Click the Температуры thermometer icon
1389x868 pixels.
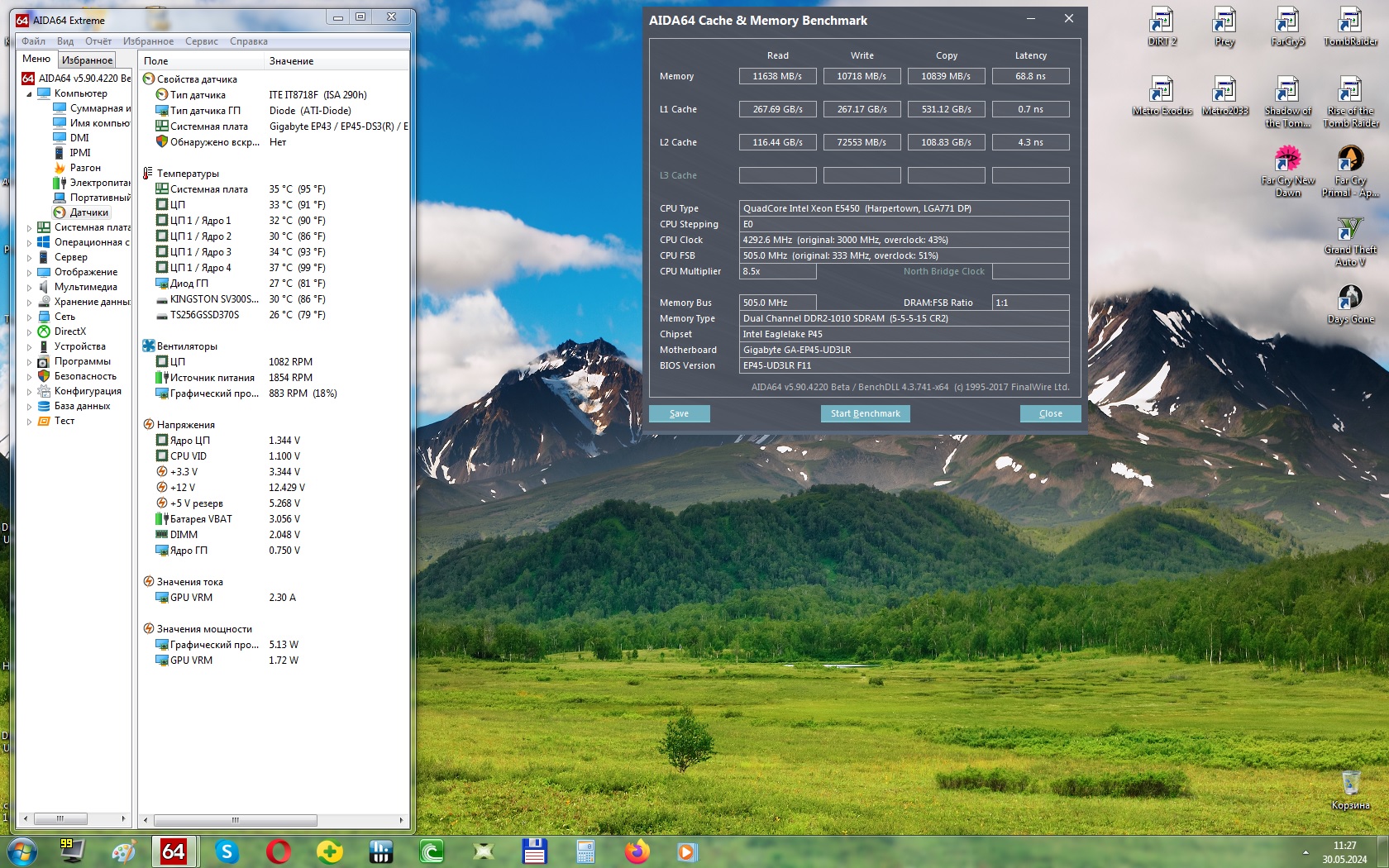click(149, 174)
